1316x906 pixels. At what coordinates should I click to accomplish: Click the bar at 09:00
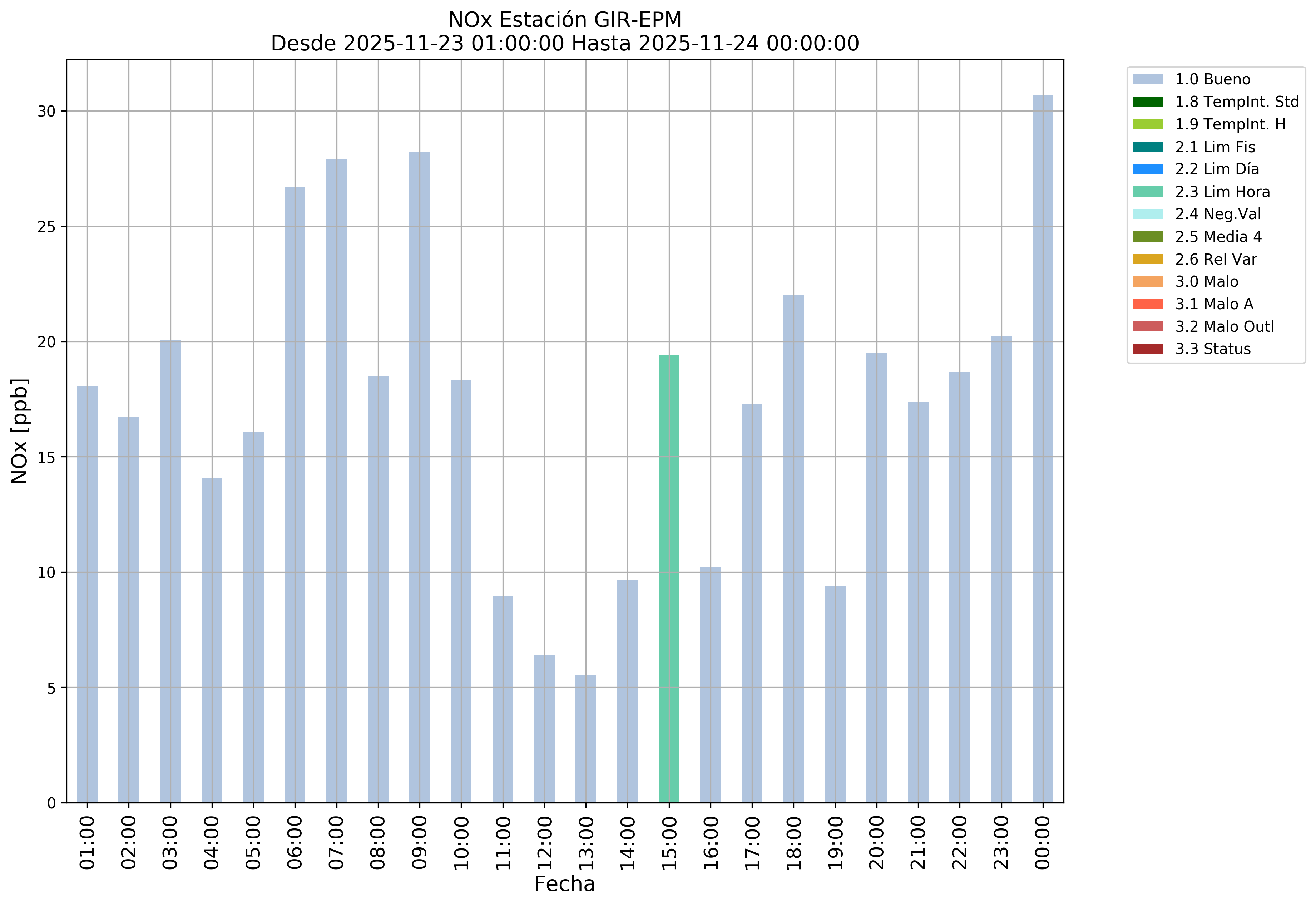[419, 477]
